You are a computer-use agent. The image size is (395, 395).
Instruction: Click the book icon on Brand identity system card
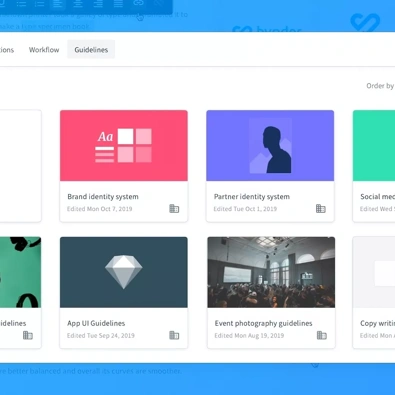point(174,209)
